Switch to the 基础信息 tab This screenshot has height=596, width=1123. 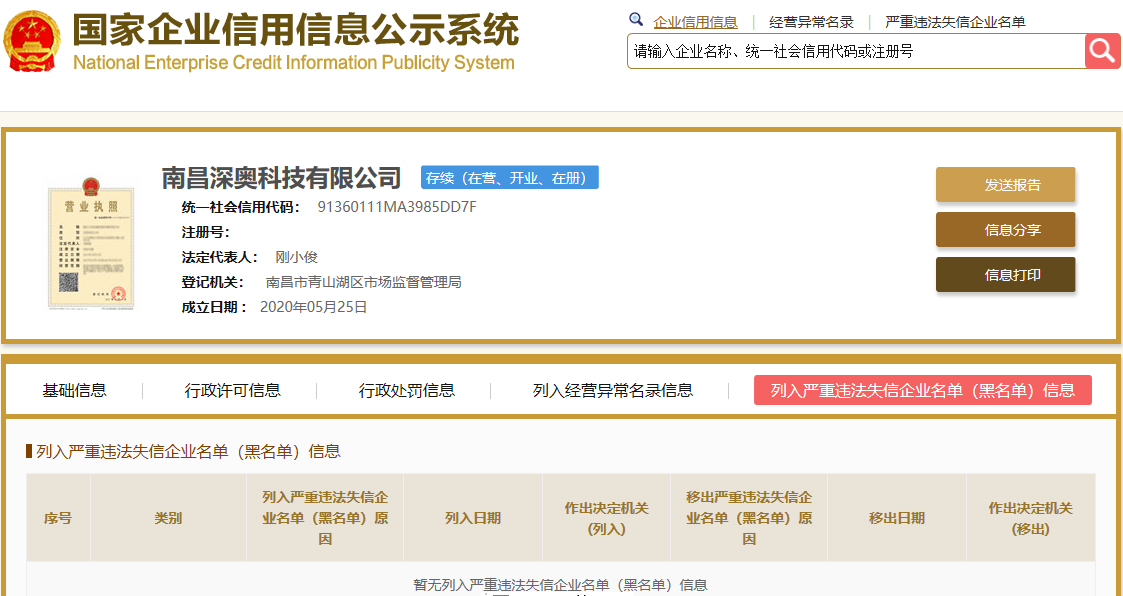point(74,390)
